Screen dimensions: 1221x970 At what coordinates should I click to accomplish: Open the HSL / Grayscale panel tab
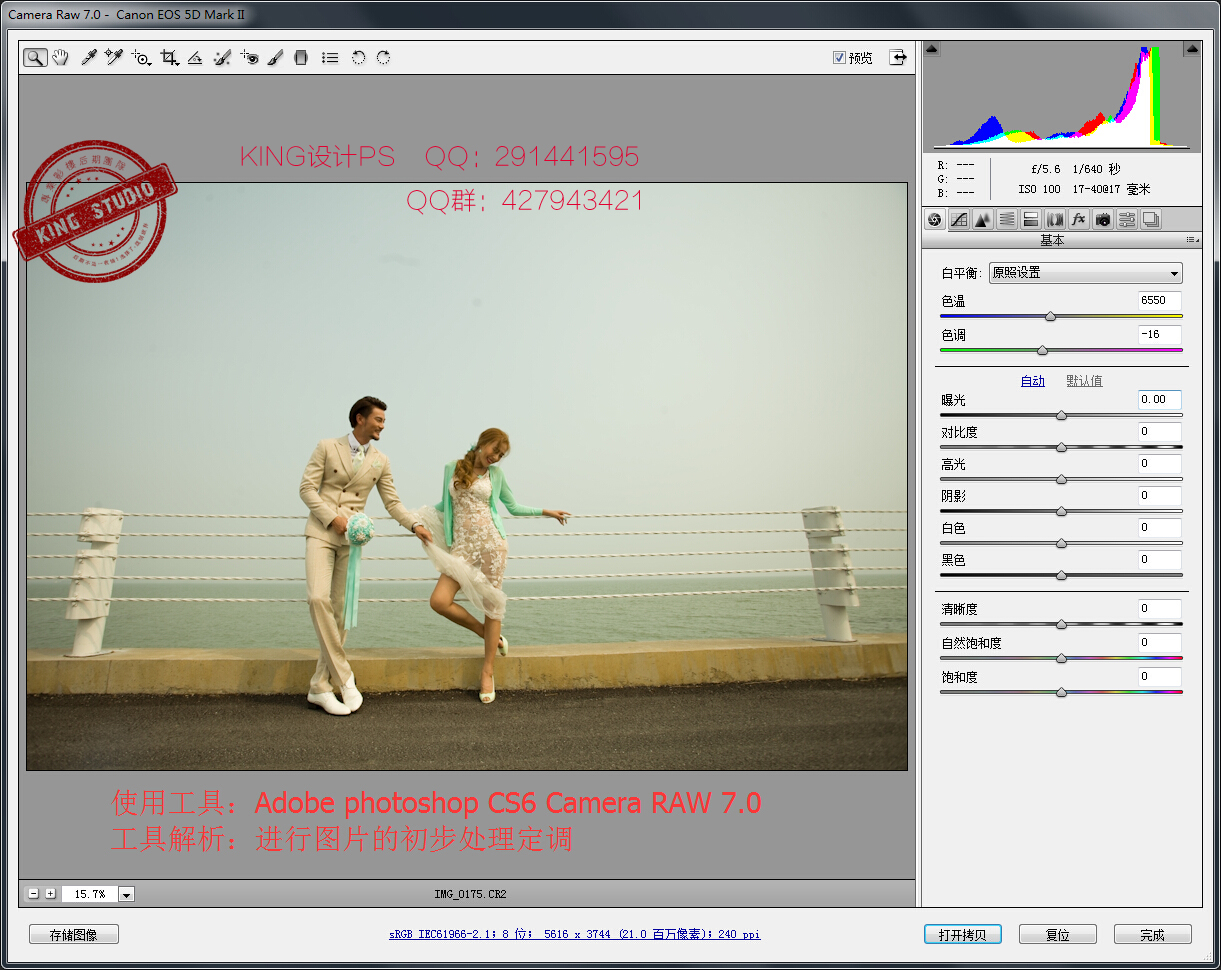point(1007,220)
